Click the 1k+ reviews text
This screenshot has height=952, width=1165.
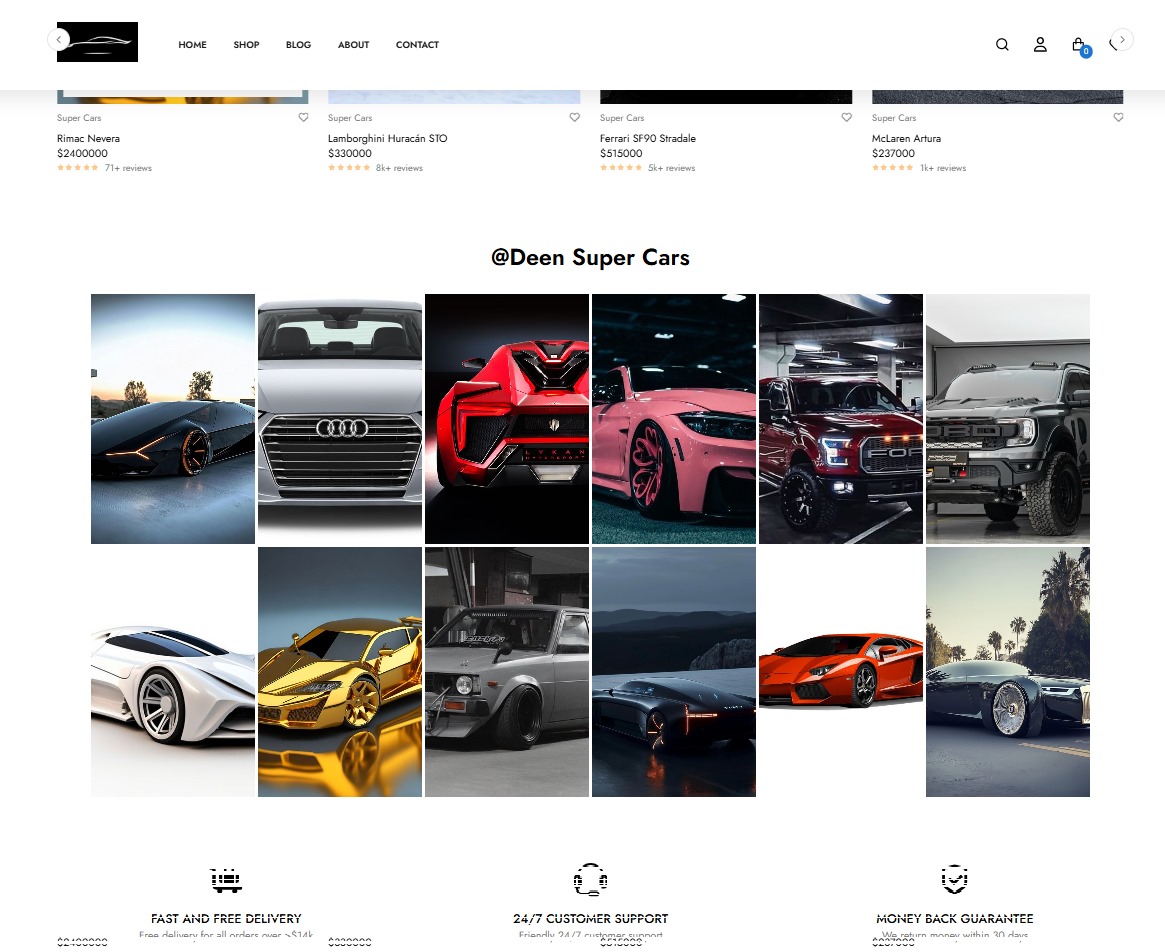tap(943, 168)
